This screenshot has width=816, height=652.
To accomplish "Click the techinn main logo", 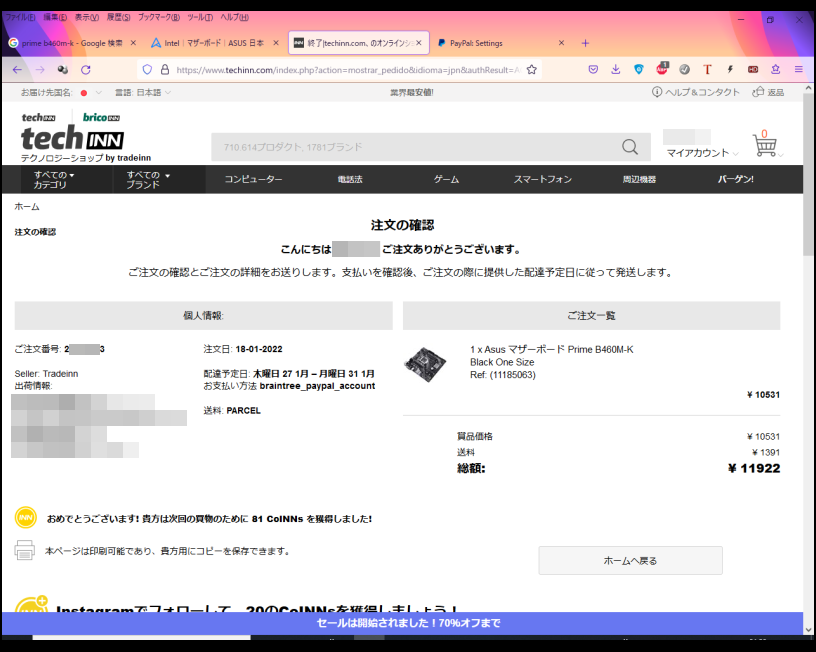I will [72, 139].
